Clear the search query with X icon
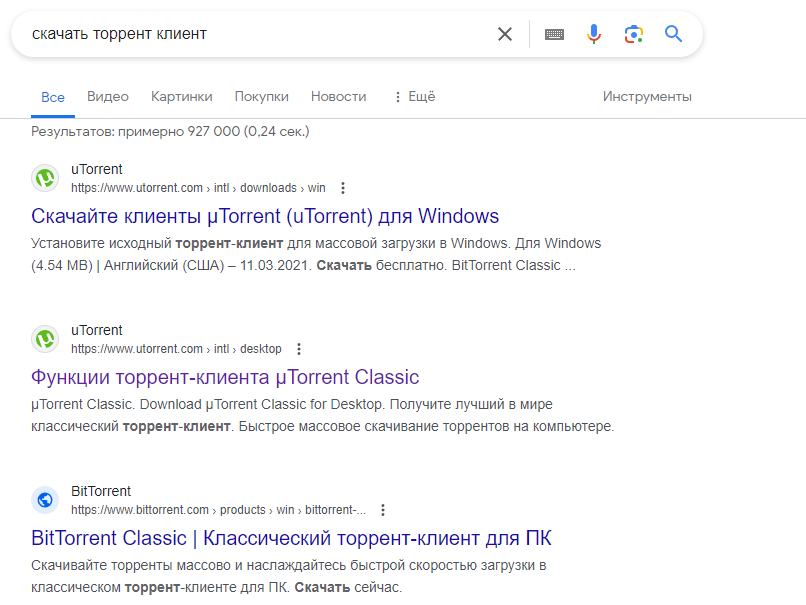Screen dimensions: 806x605 505,34
